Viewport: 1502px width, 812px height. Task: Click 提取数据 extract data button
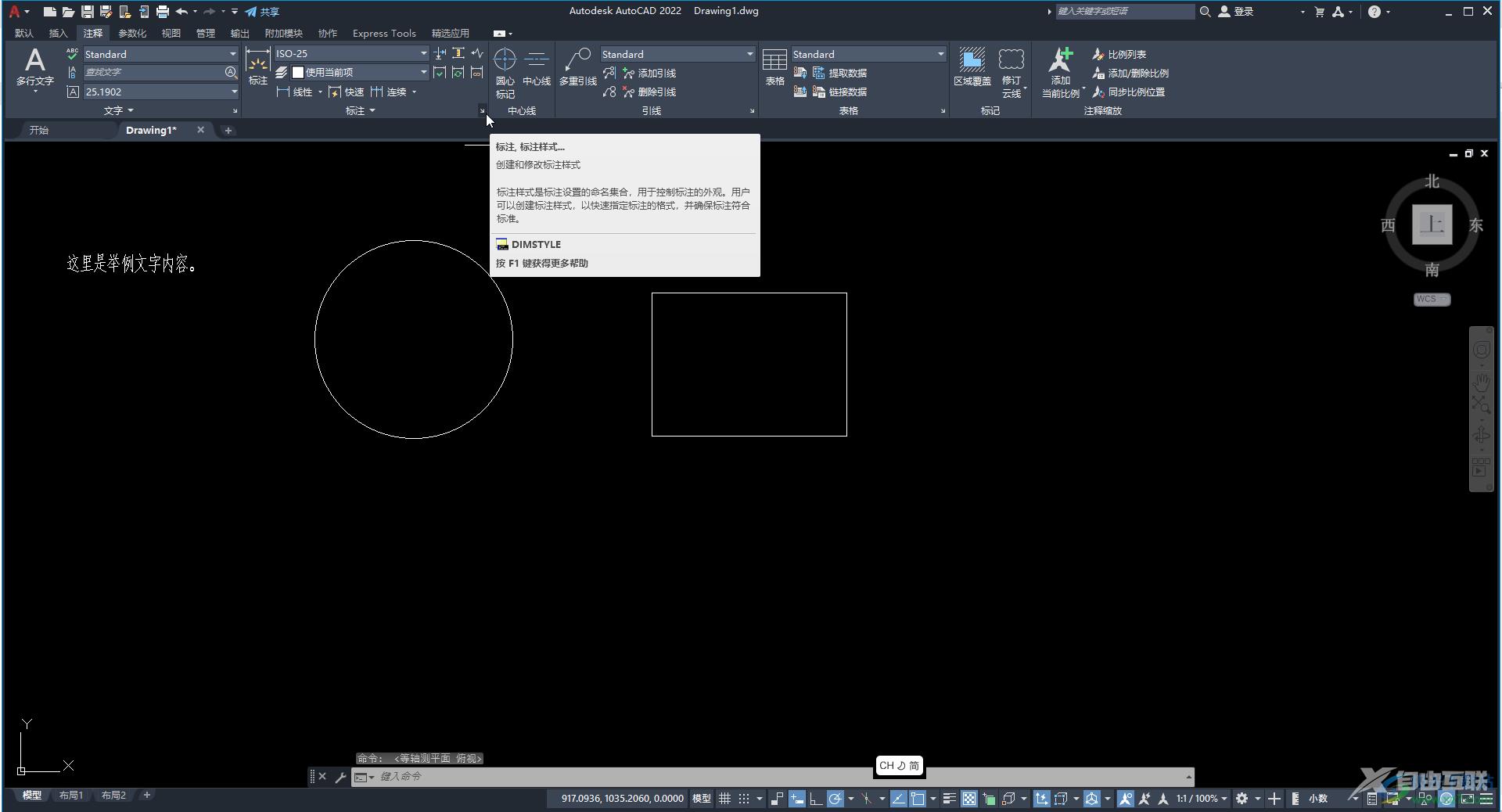point(840,73)
